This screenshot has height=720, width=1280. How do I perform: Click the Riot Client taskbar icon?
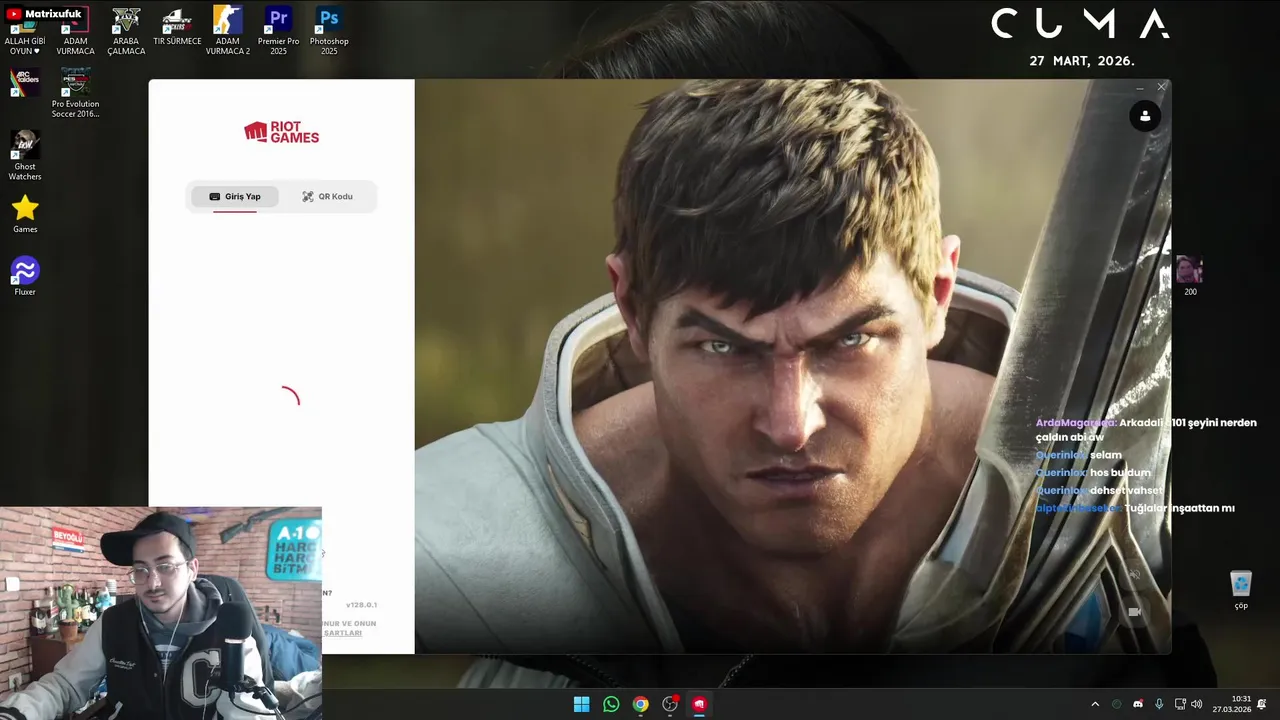click(x=699, y=704)
